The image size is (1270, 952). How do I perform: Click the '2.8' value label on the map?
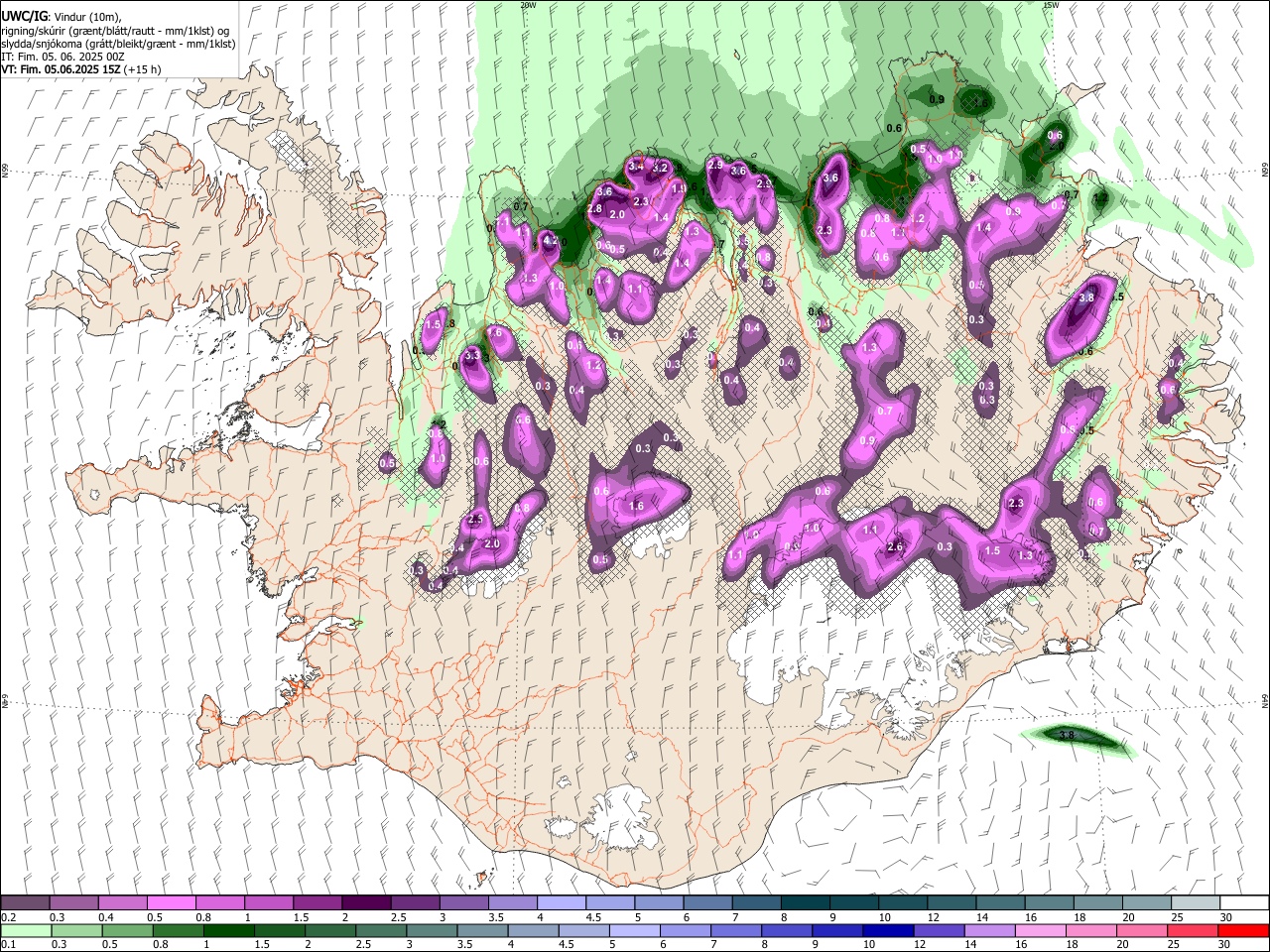pyautogui.click(x=595, y=209)
